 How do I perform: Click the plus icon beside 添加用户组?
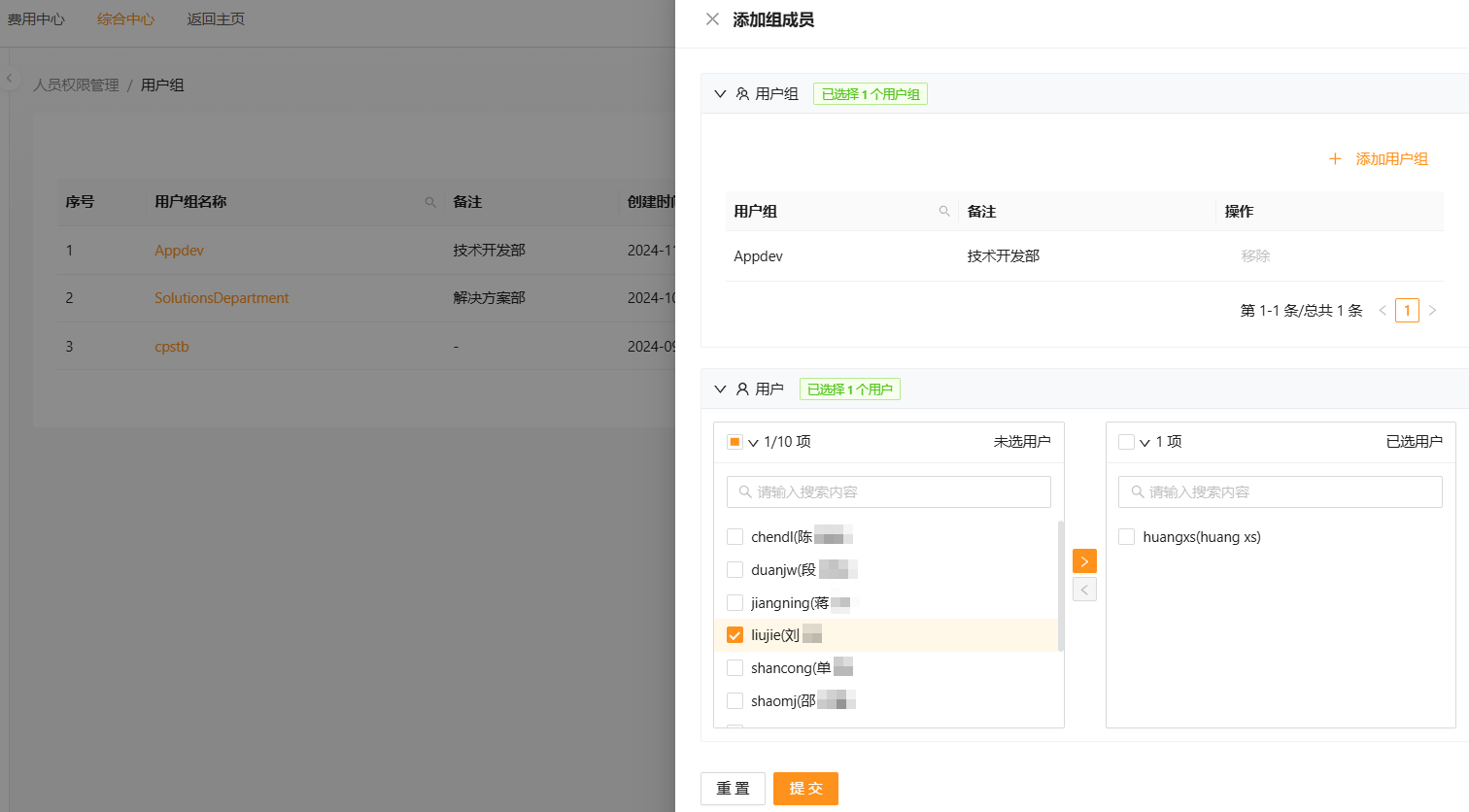tap(1335, 159)
